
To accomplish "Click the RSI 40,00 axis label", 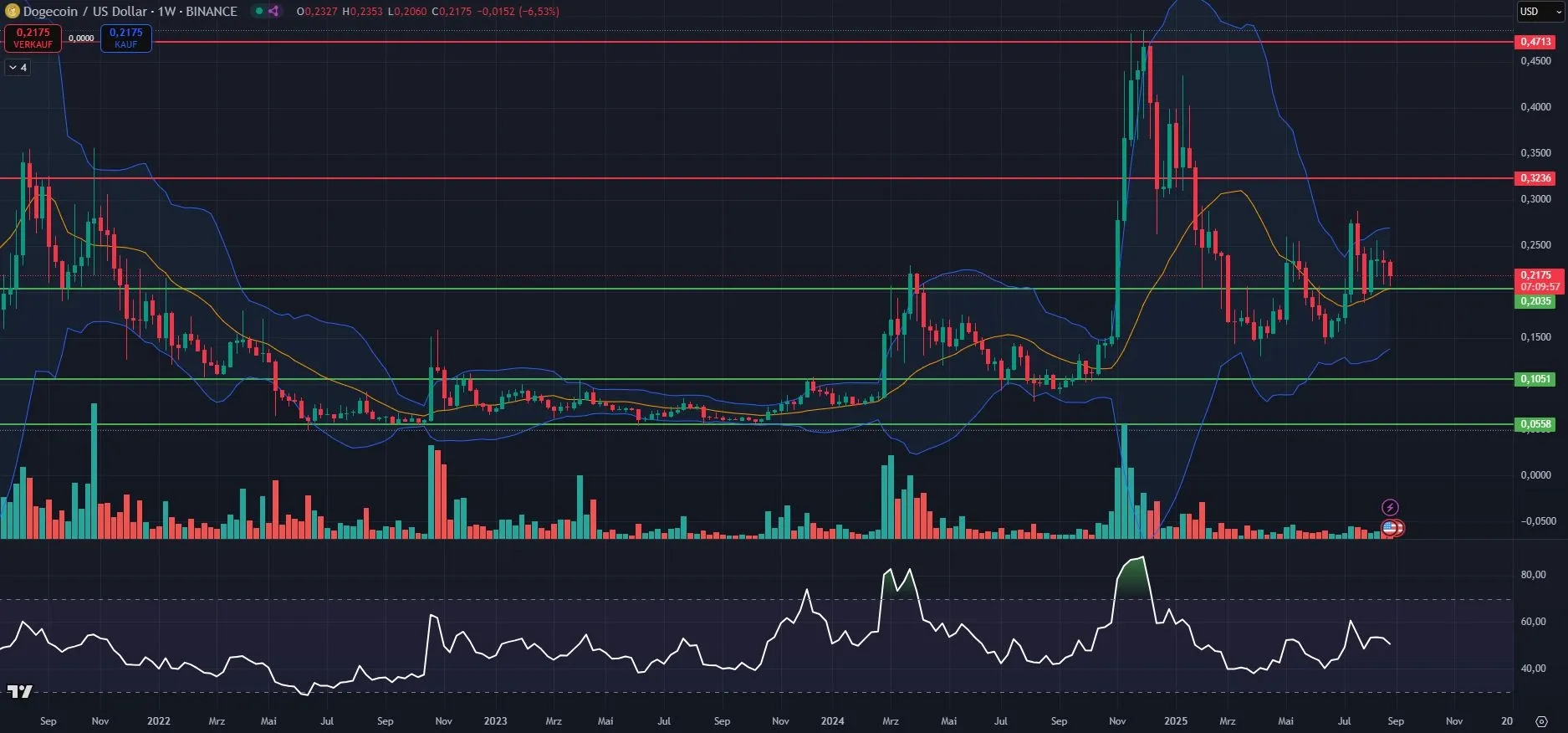I will pyautogui.click(x=1533, y=669).
